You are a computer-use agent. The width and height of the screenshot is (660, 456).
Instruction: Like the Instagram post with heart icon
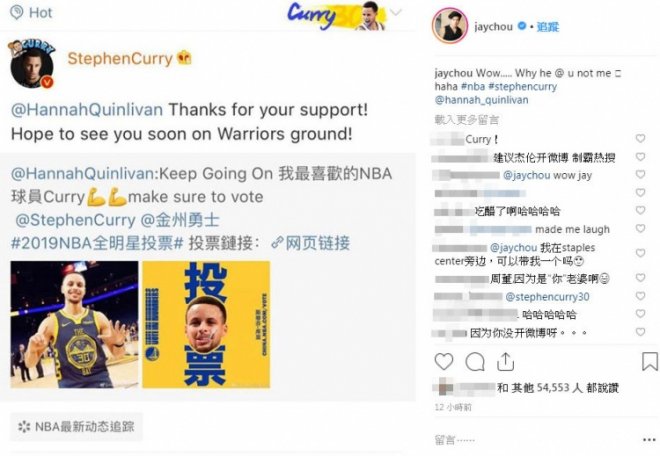(444, 362)
